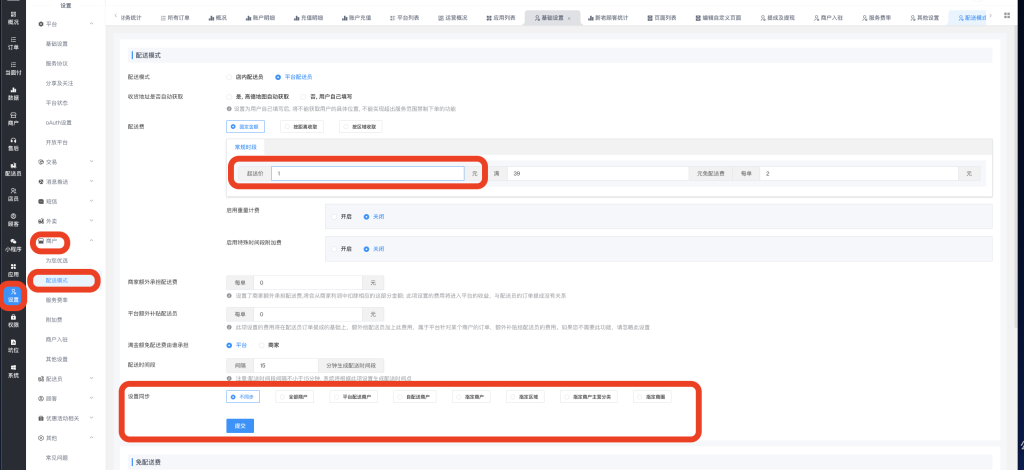Click the 起送价 input field

[366, 173]
